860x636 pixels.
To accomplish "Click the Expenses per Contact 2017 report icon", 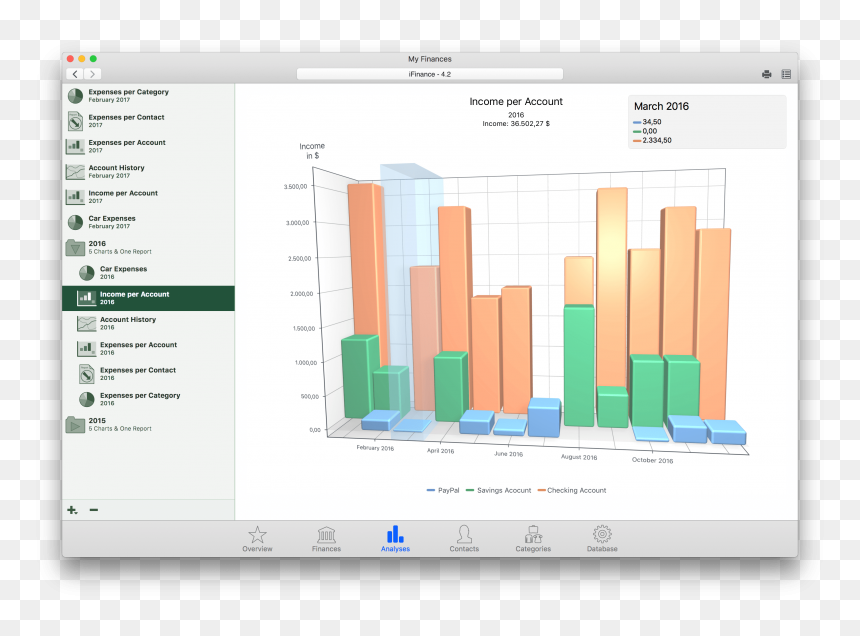I will 75,121.
